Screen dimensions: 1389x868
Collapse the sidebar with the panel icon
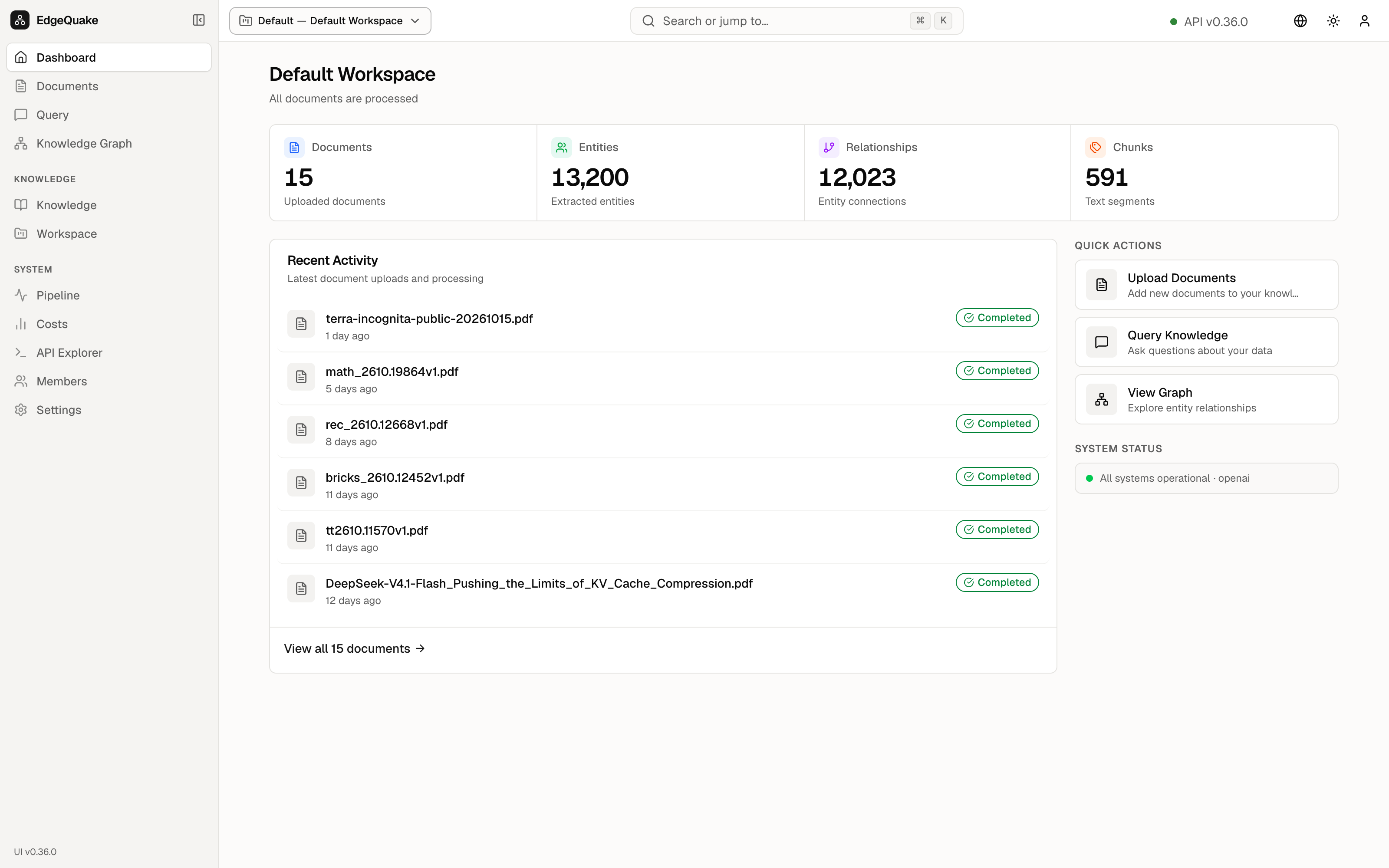(x=199, y=20)
